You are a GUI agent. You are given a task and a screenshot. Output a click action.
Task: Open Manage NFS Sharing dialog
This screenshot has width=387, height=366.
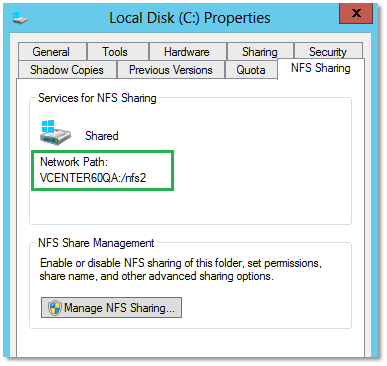[x=111, y=308]
